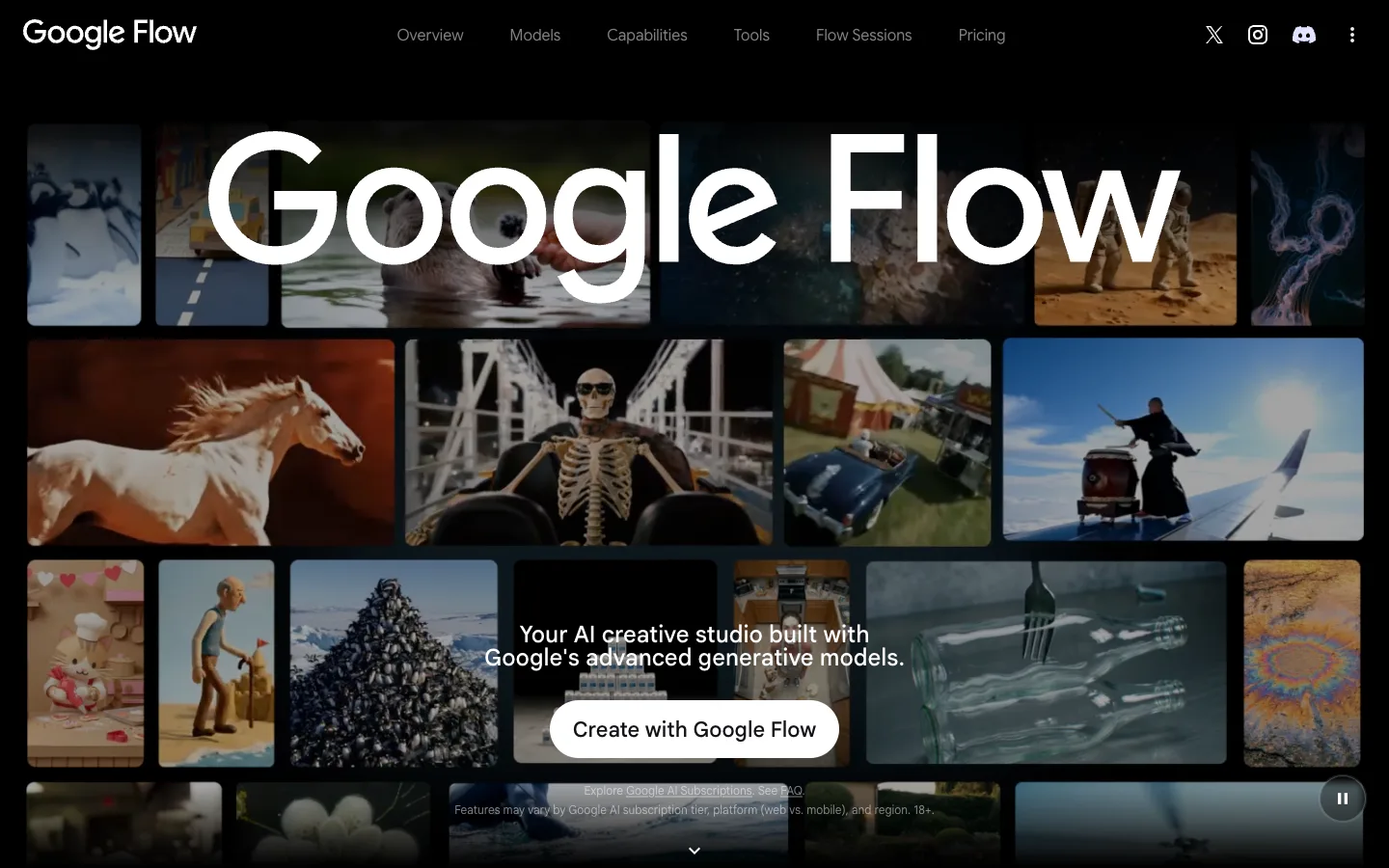Select the white horse thumbnail
1389x868 pixels.
210,442
